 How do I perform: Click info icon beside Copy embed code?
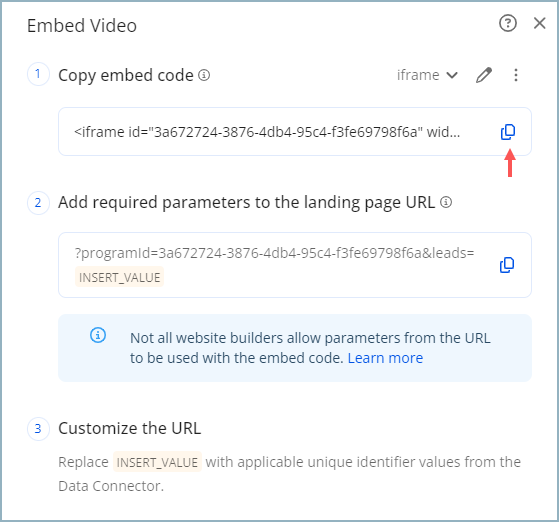click(x=204, y=75)
